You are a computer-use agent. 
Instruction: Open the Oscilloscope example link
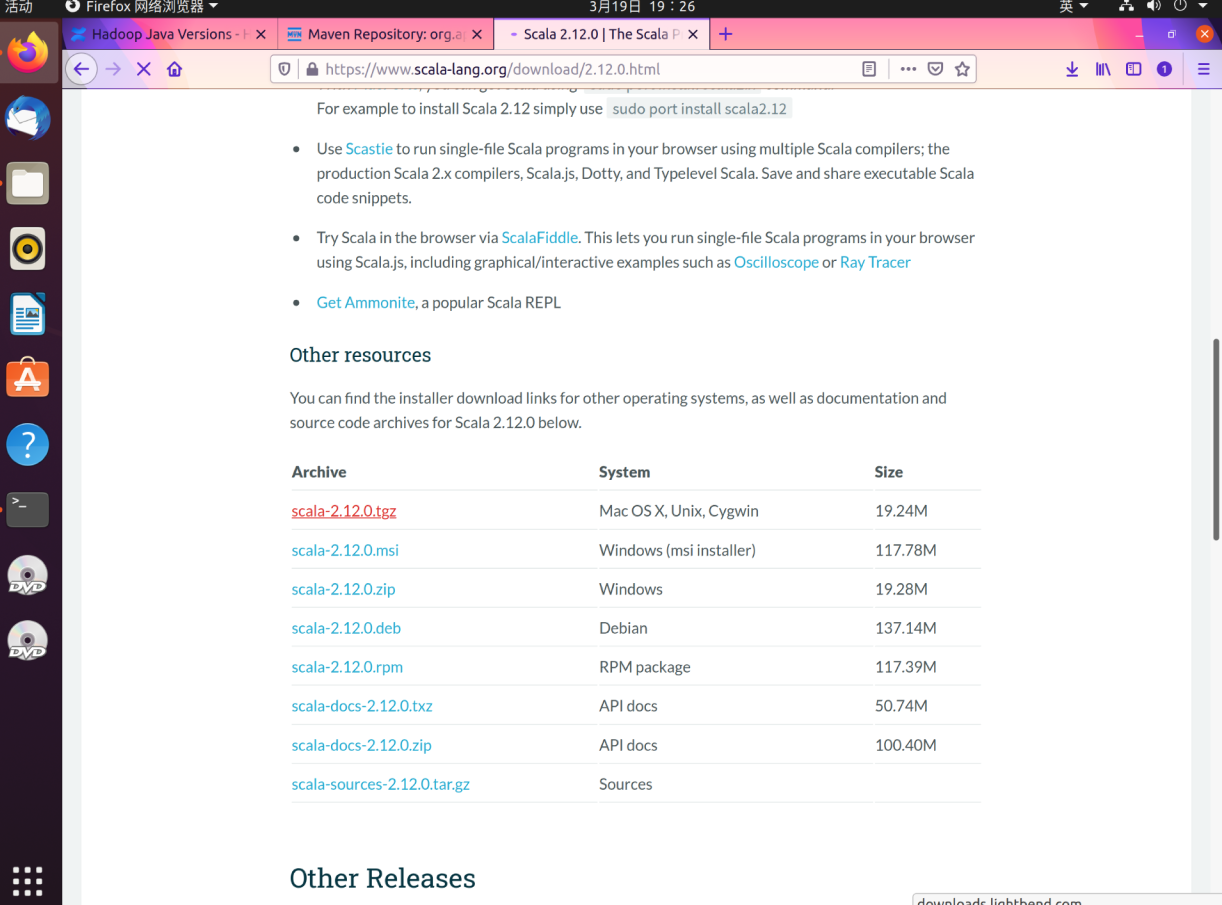click(x=776, y=262)
